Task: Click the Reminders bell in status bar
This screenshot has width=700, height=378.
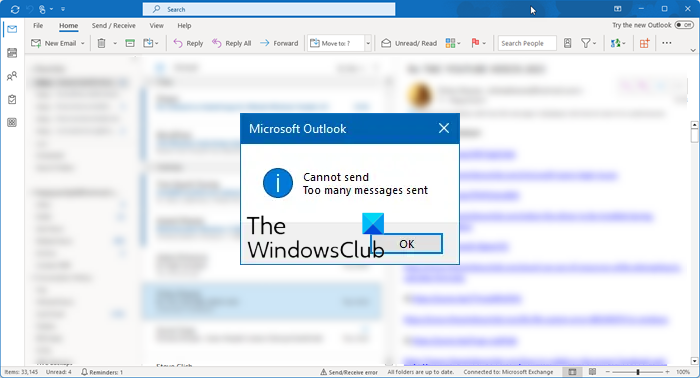Action: pyautogui.click(x=84, y=372)
